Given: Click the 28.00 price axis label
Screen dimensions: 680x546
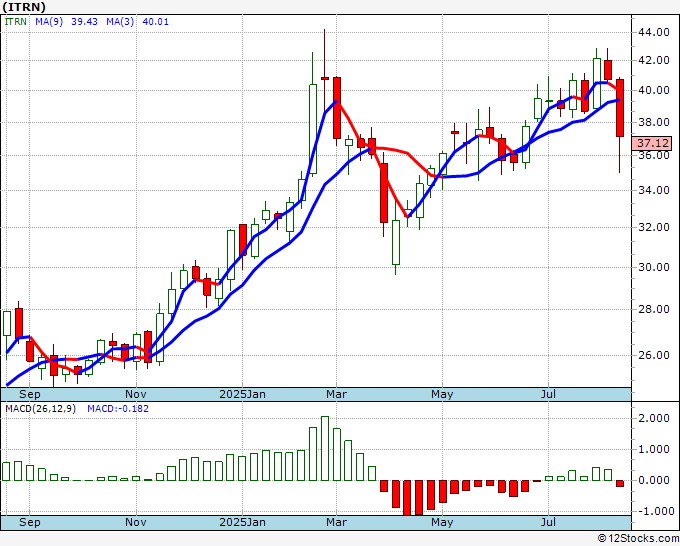Looking at the screenshot, I should [x=653, y=309].
